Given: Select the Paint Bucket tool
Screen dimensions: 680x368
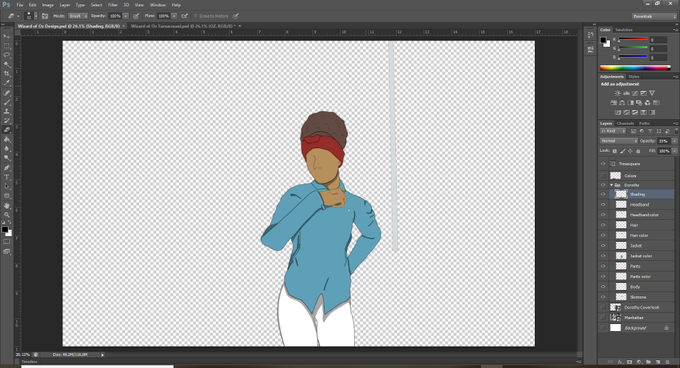Looking at the screenshot, I should point(7,140).
